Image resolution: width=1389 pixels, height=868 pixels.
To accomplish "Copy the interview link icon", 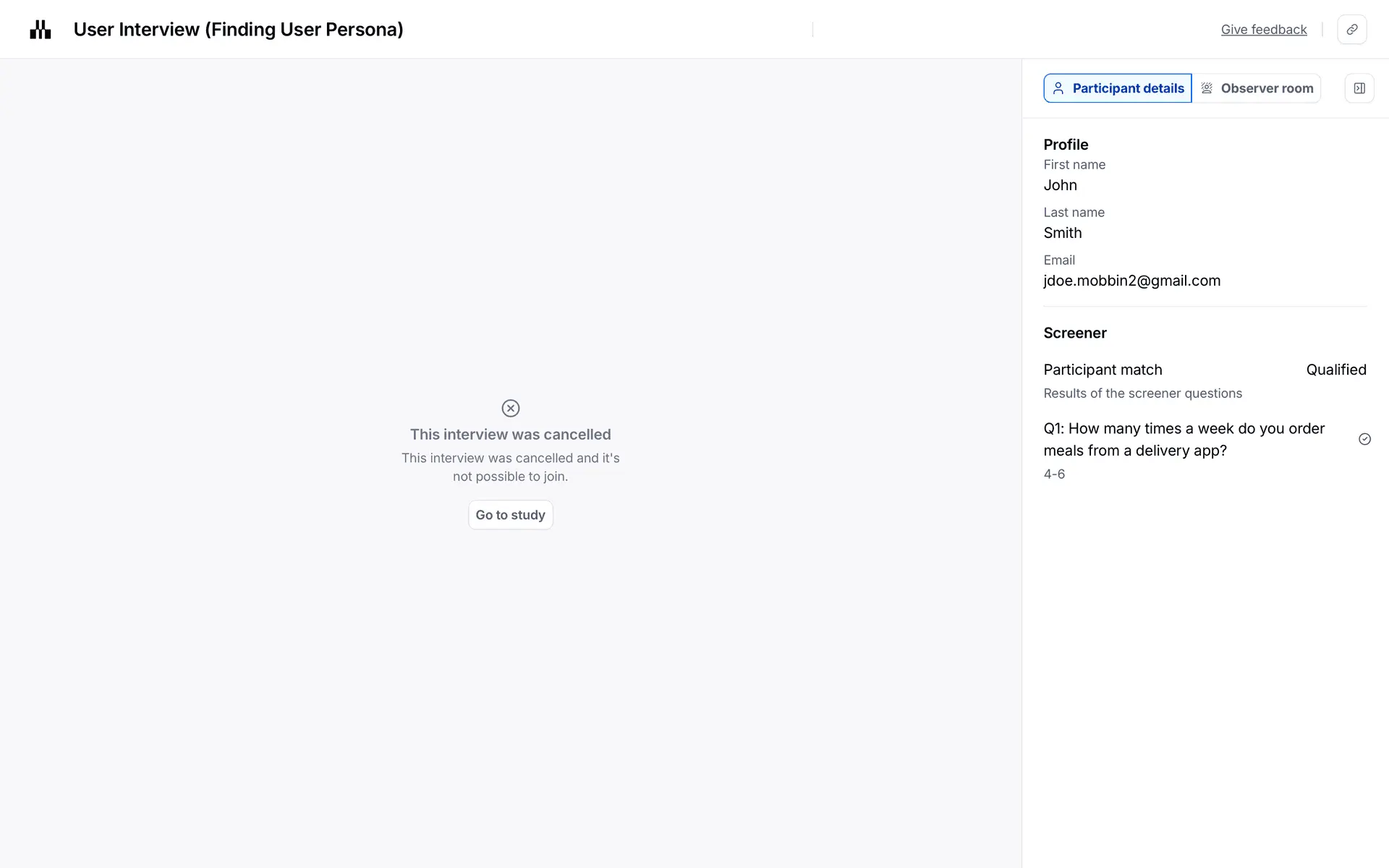I will [x=1351, y=30].
